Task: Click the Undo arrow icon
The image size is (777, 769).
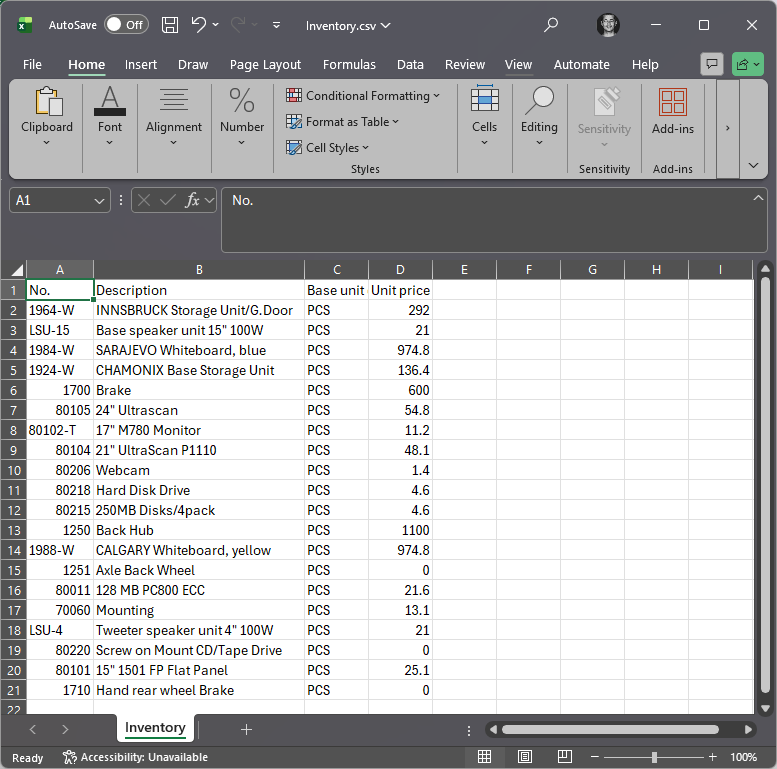Action: (x=199, y=24)
